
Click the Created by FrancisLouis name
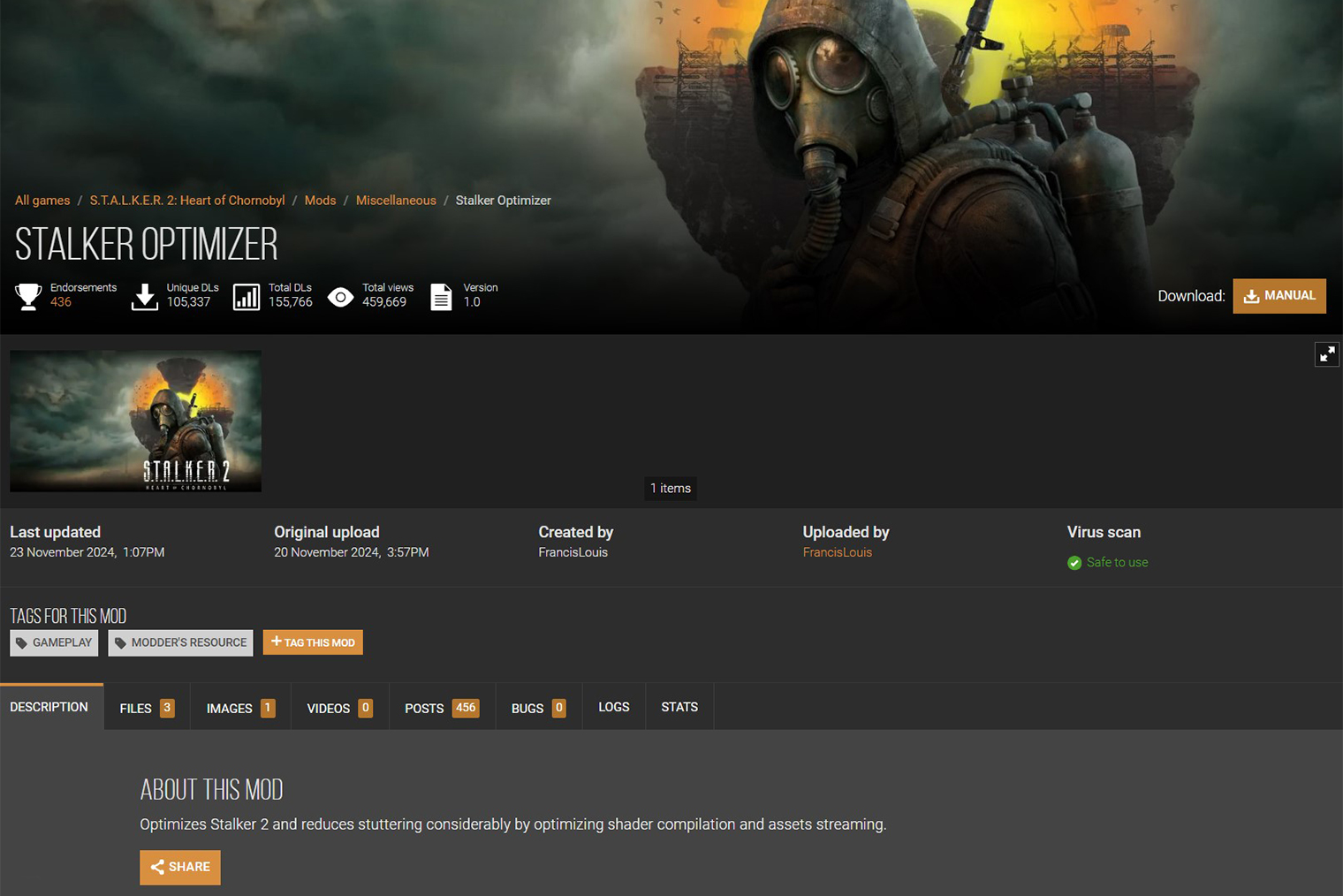pyautogui.click(x=573, y=552)
